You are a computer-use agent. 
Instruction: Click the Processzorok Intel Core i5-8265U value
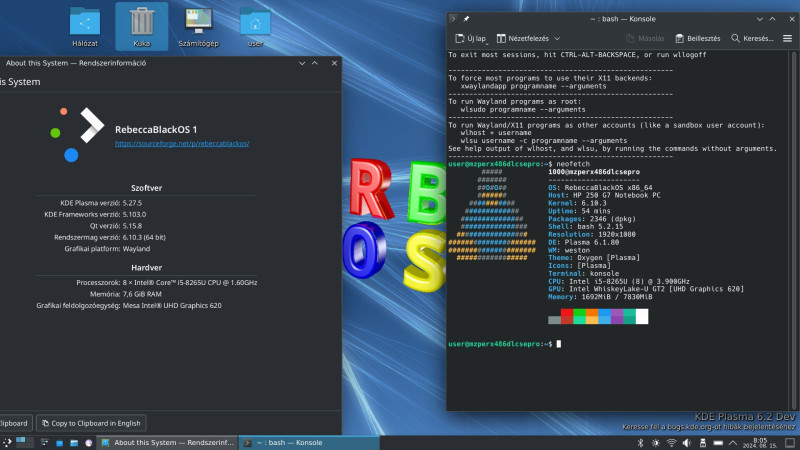pos(190,283)
